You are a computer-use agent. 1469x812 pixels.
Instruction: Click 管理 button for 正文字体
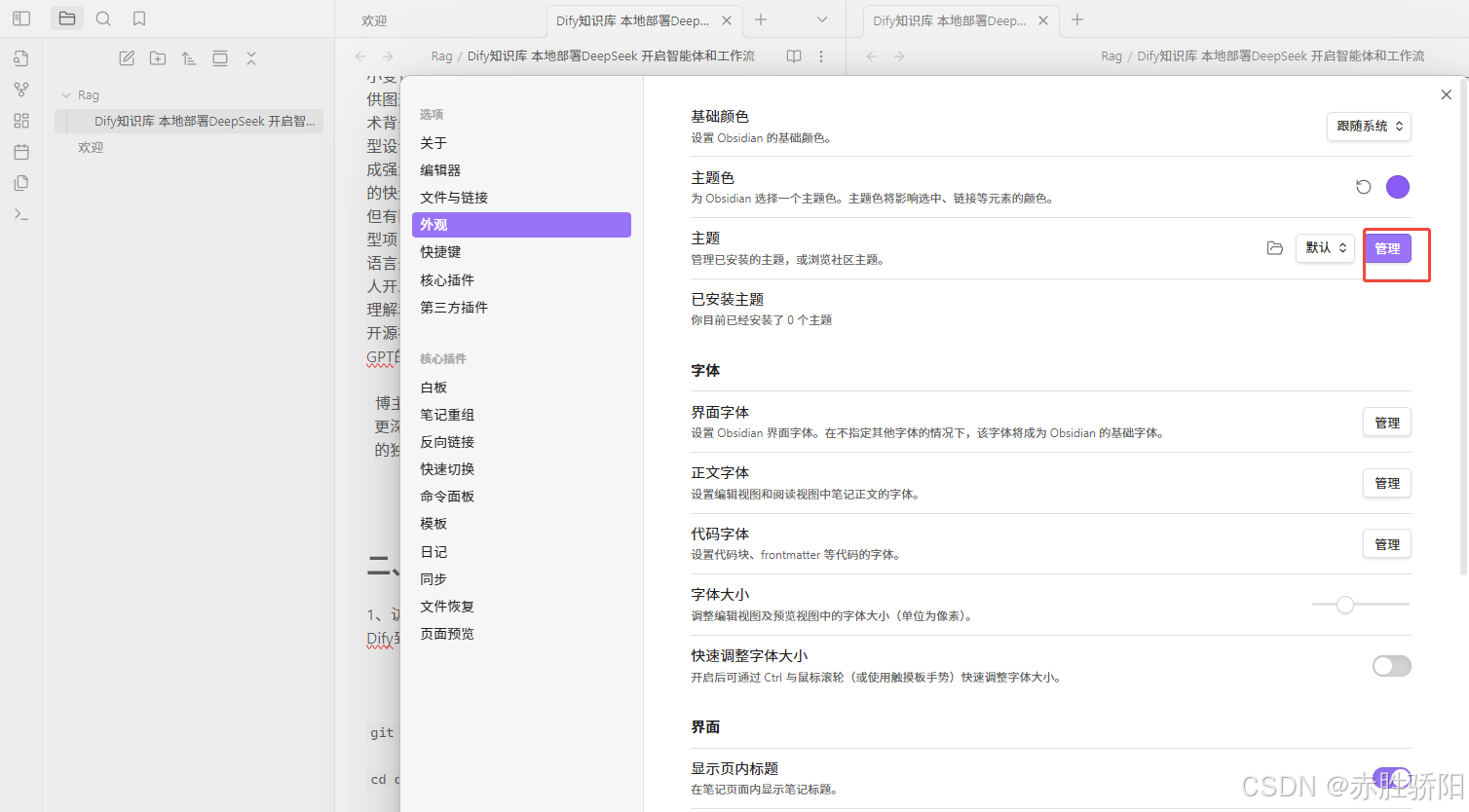tap(1387, 483)
